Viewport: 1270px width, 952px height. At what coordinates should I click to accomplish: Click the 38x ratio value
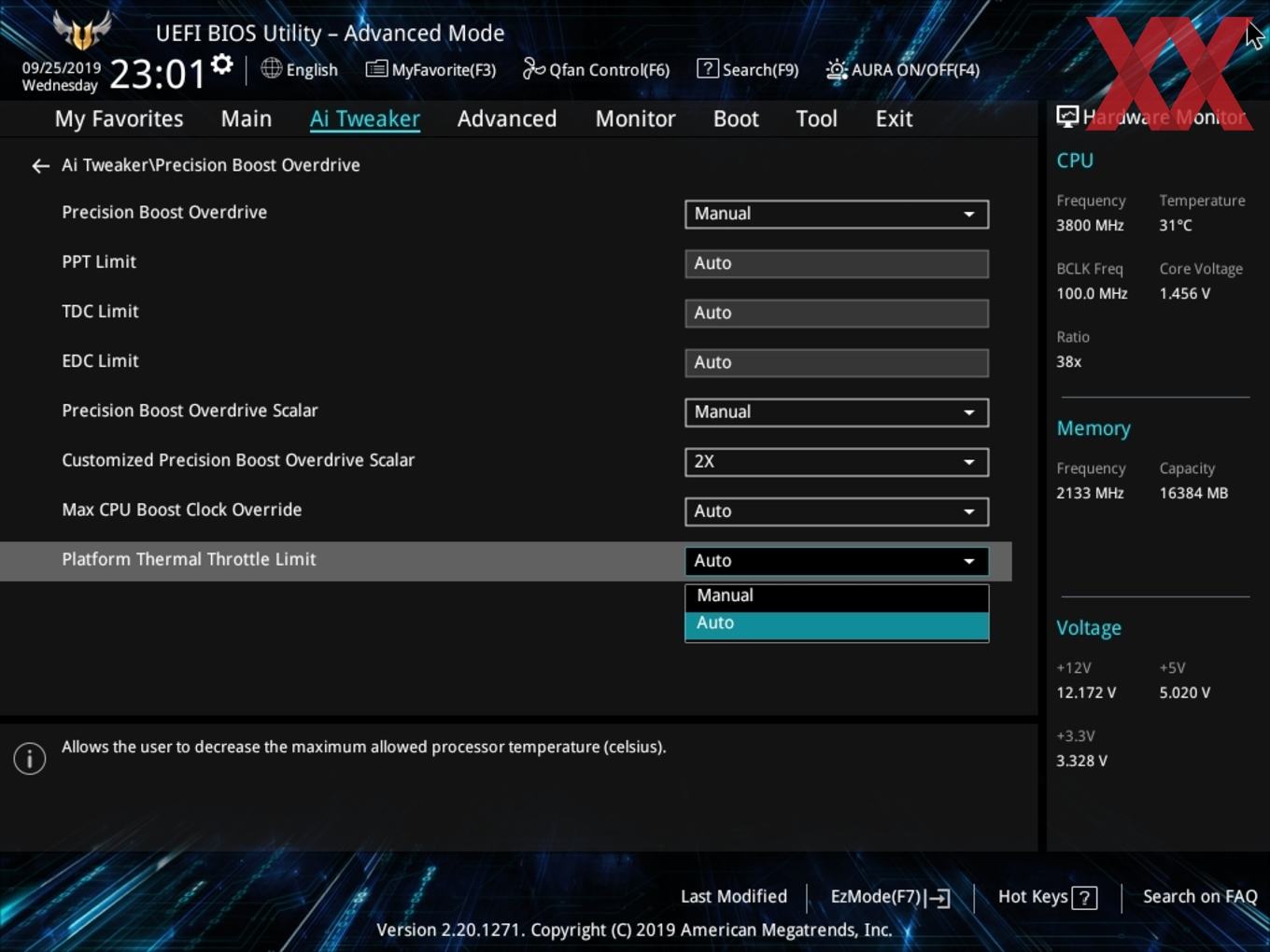(x=1068, y=361)
